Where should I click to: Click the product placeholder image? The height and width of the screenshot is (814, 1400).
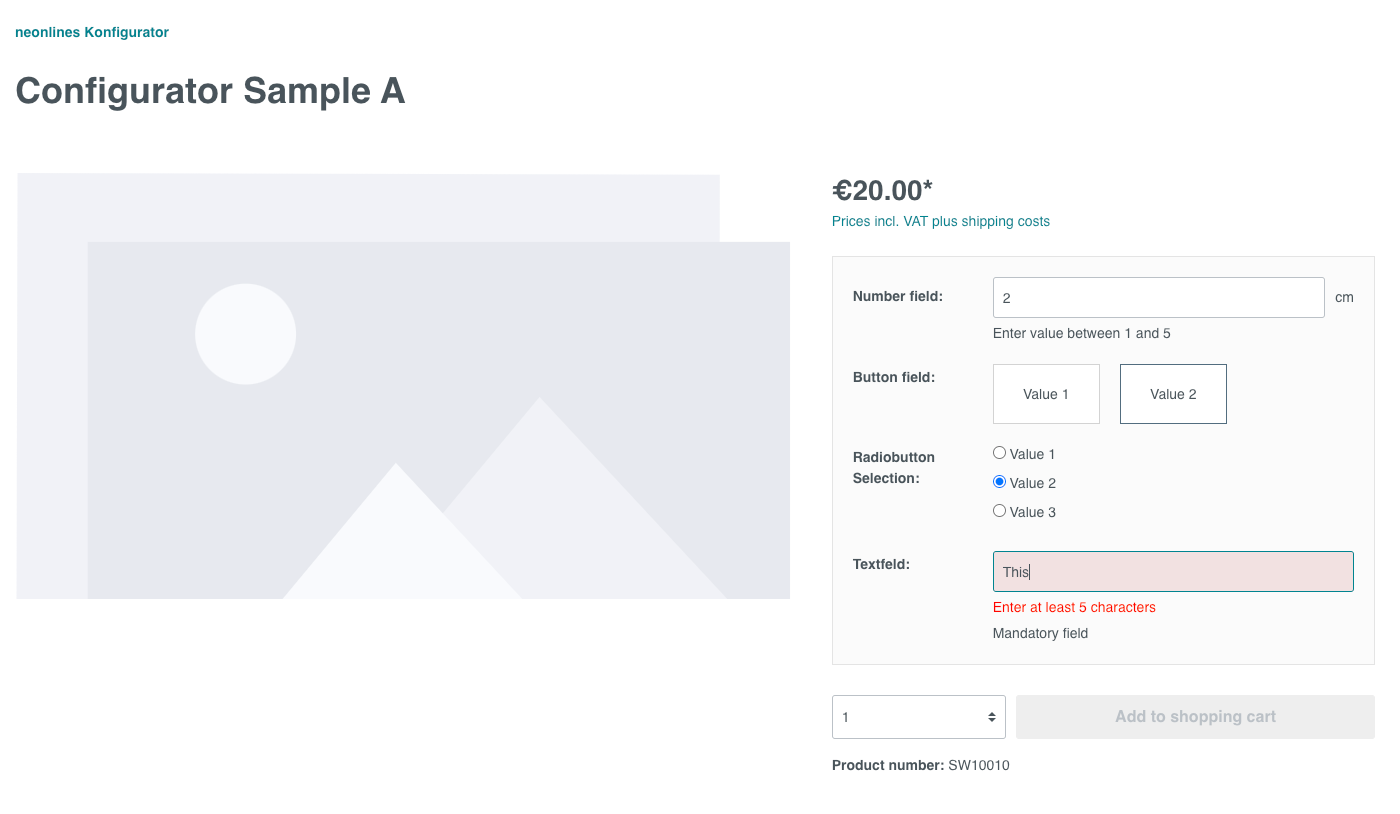(x=403, y=386)
